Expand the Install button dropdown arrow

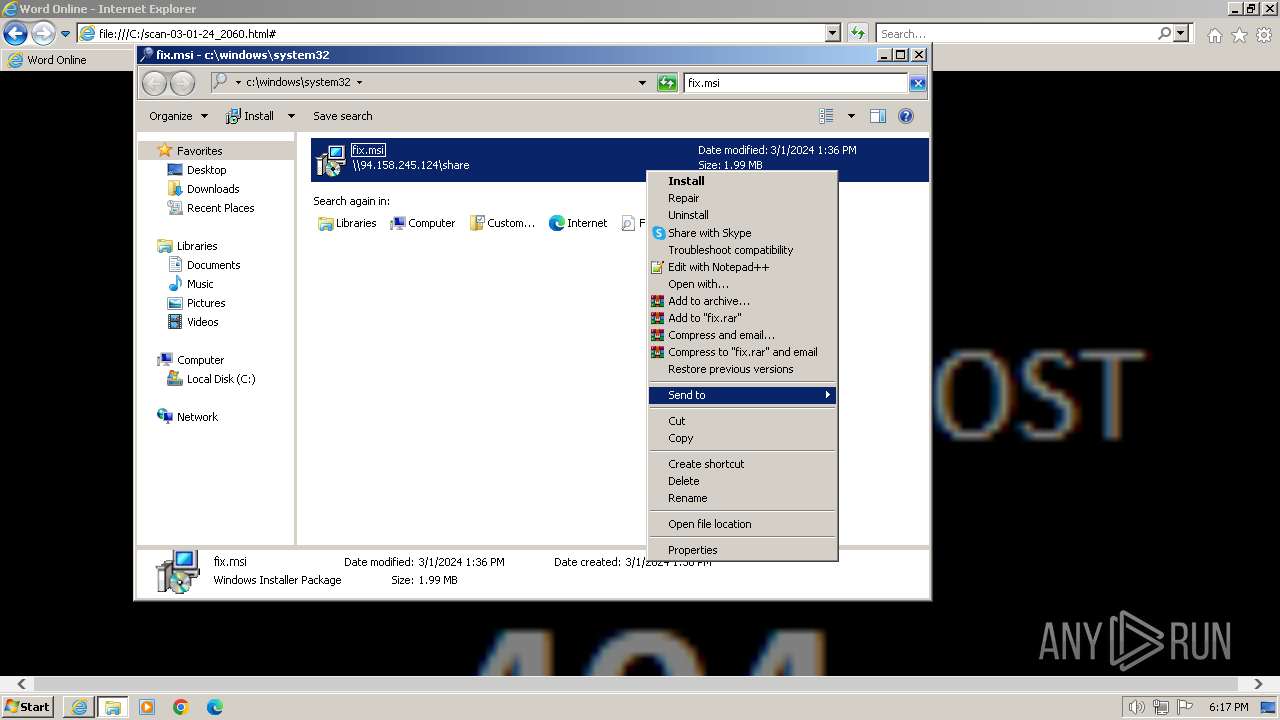[291, 116]
